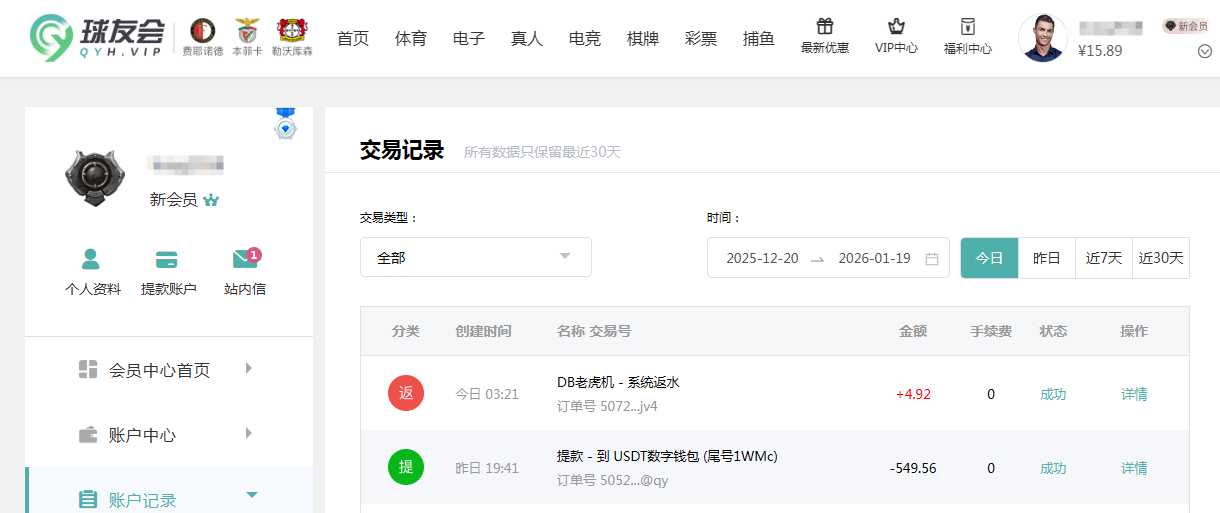Click 今日 03:21 timestamp
This screenshot has width=1220, height=513.
tap(487, 394)
